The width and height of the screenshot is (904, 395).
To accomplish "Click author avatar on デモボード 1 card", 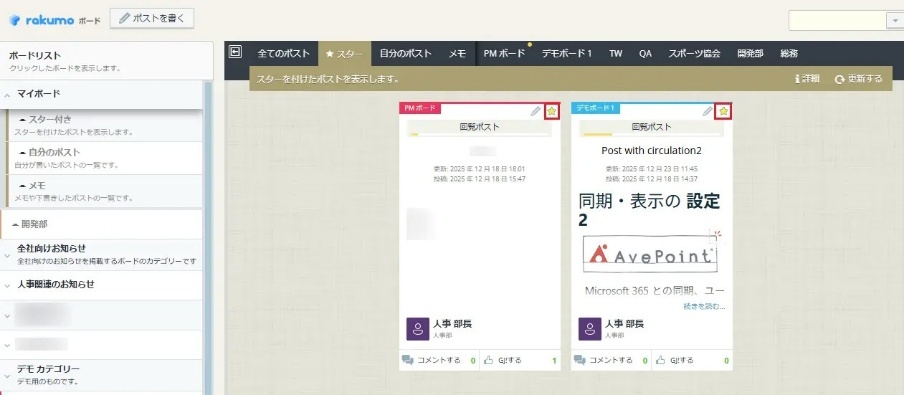I will tap(590, 329).
